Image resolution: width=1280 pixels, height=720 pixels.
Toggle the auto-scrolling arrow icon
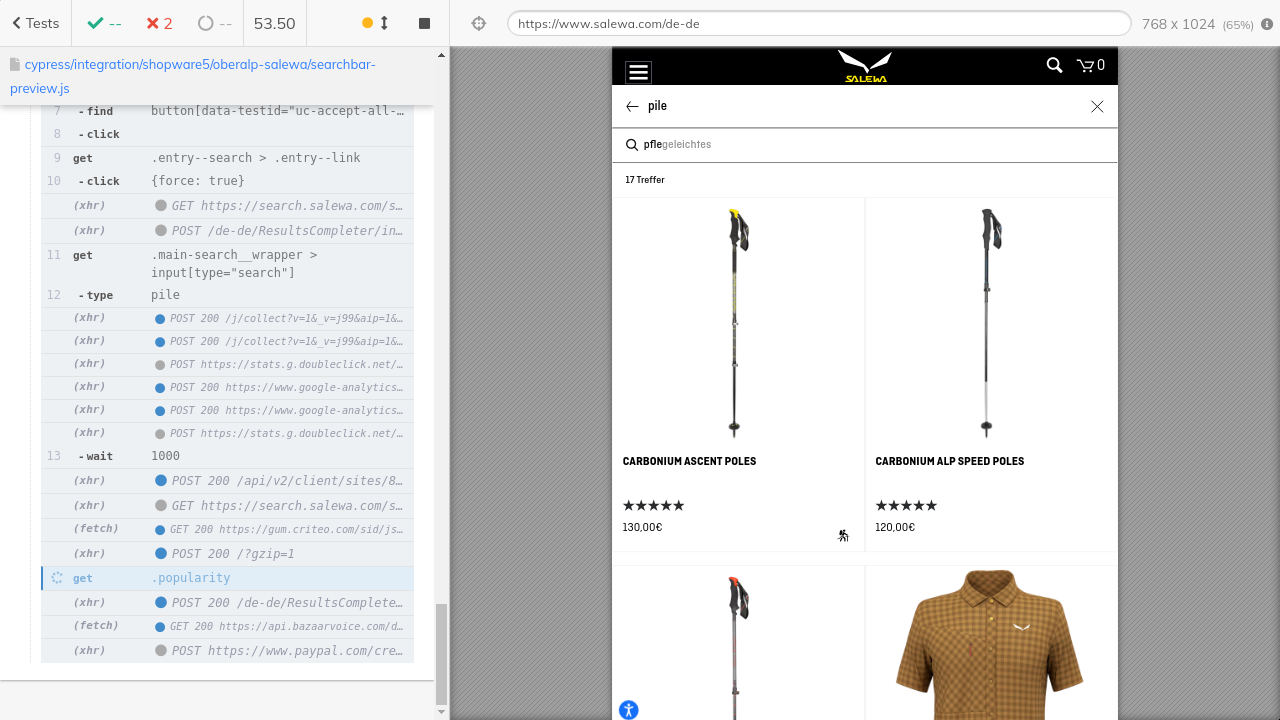384,23
